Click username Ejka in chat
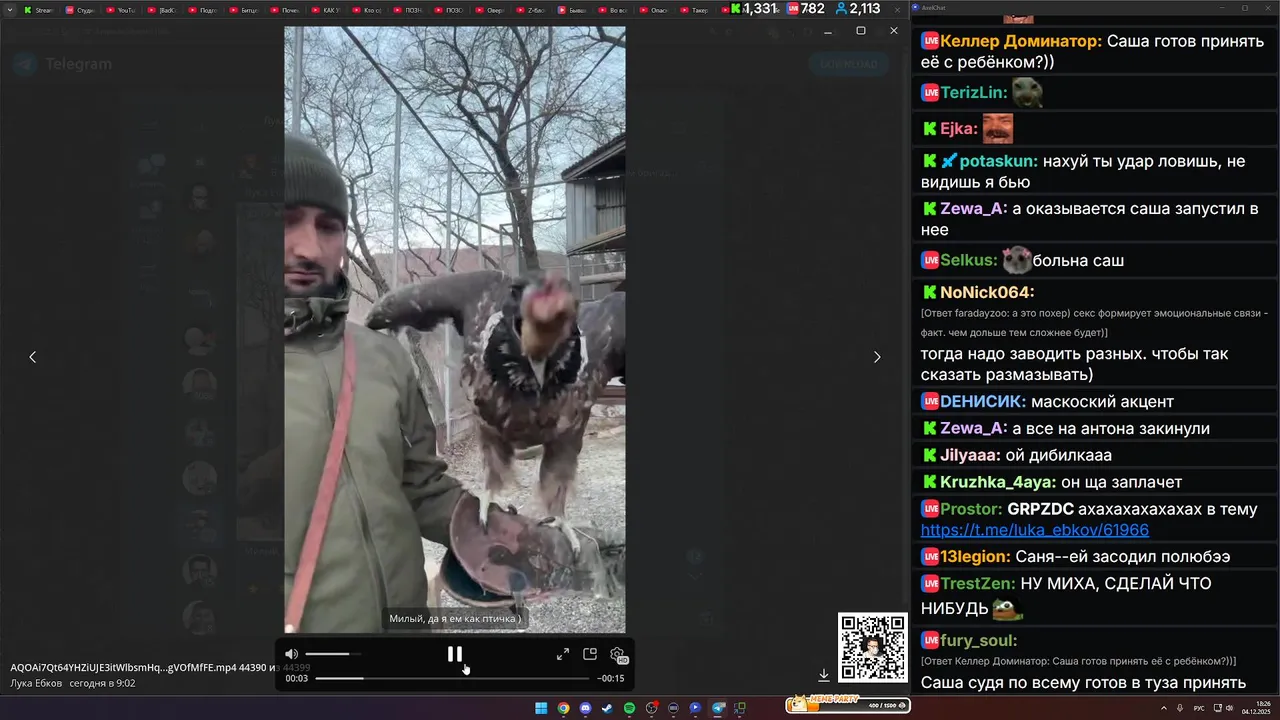Viewport: 1280px width, 720px height. tap(958, 129)
